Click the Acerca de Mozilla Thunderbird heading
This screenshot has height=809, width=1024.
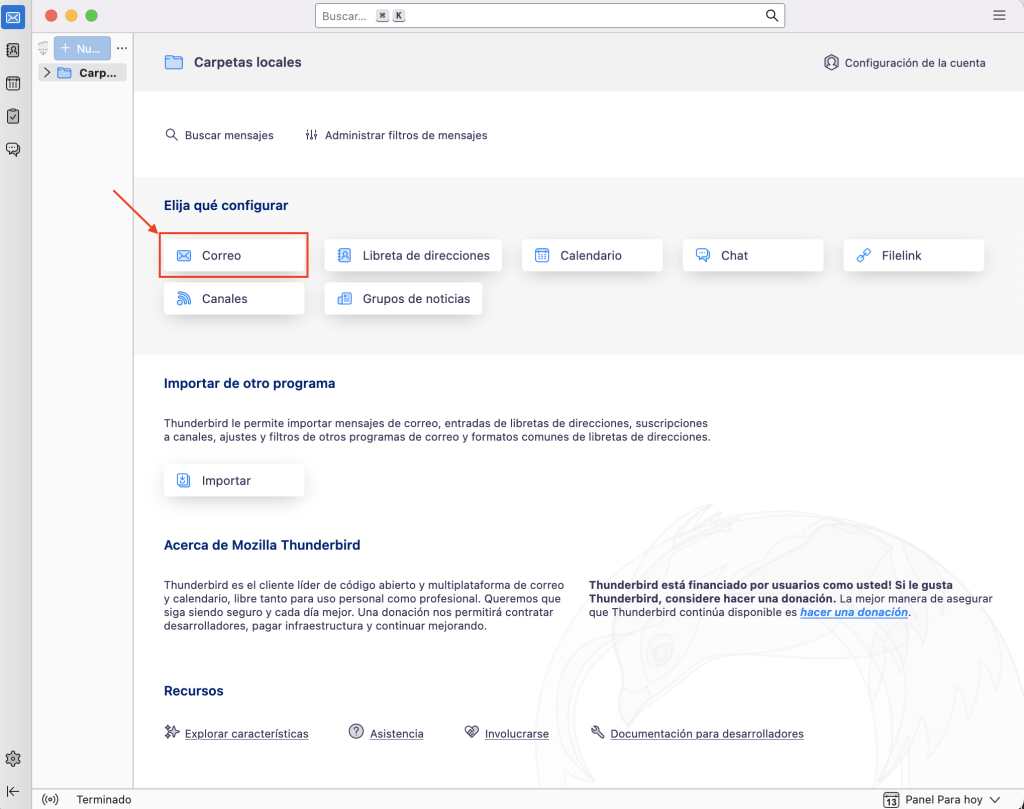(262, 545)
